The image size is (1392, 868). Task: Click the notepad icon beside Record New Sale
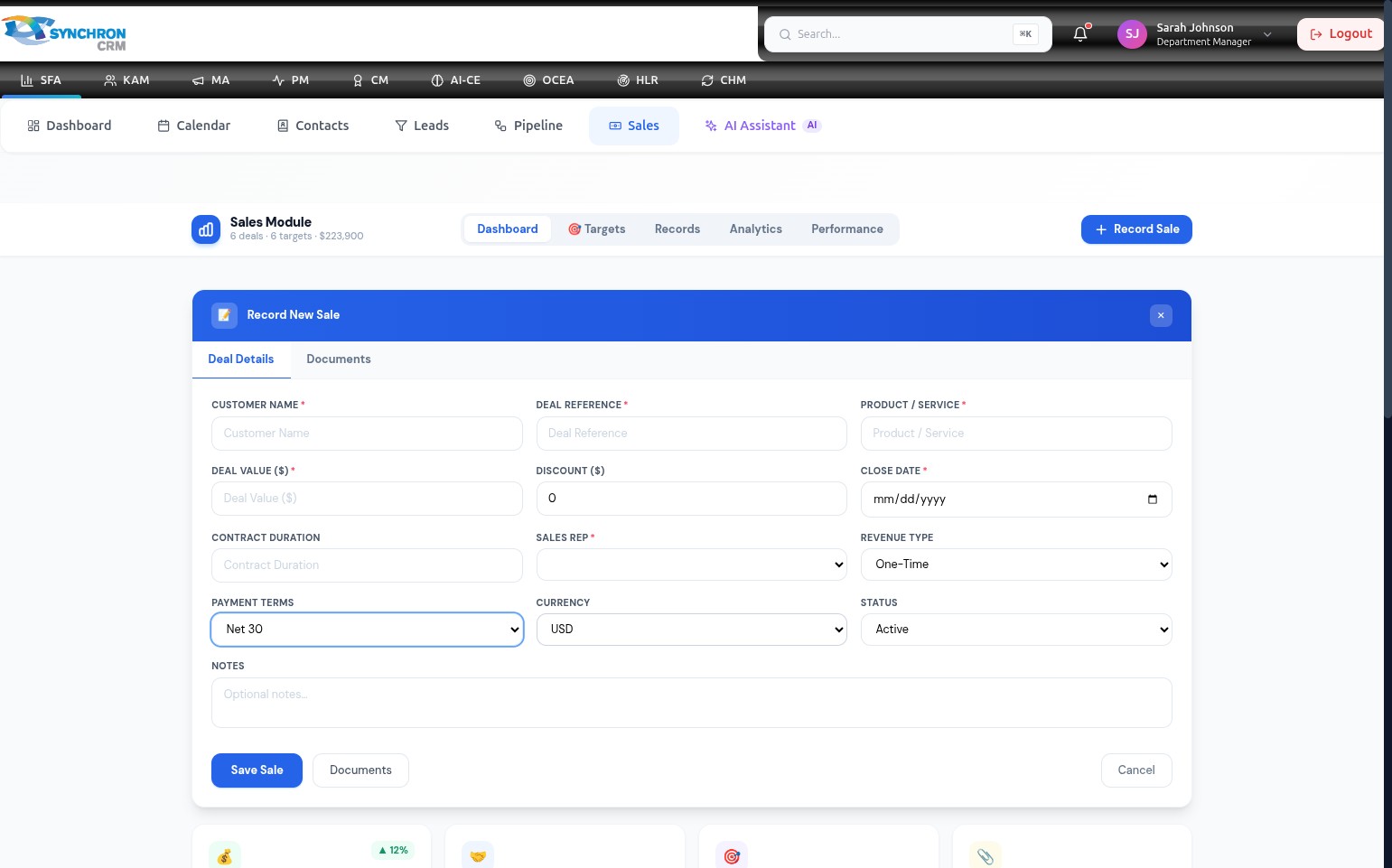pyautogui.click(x=224, y=315)
